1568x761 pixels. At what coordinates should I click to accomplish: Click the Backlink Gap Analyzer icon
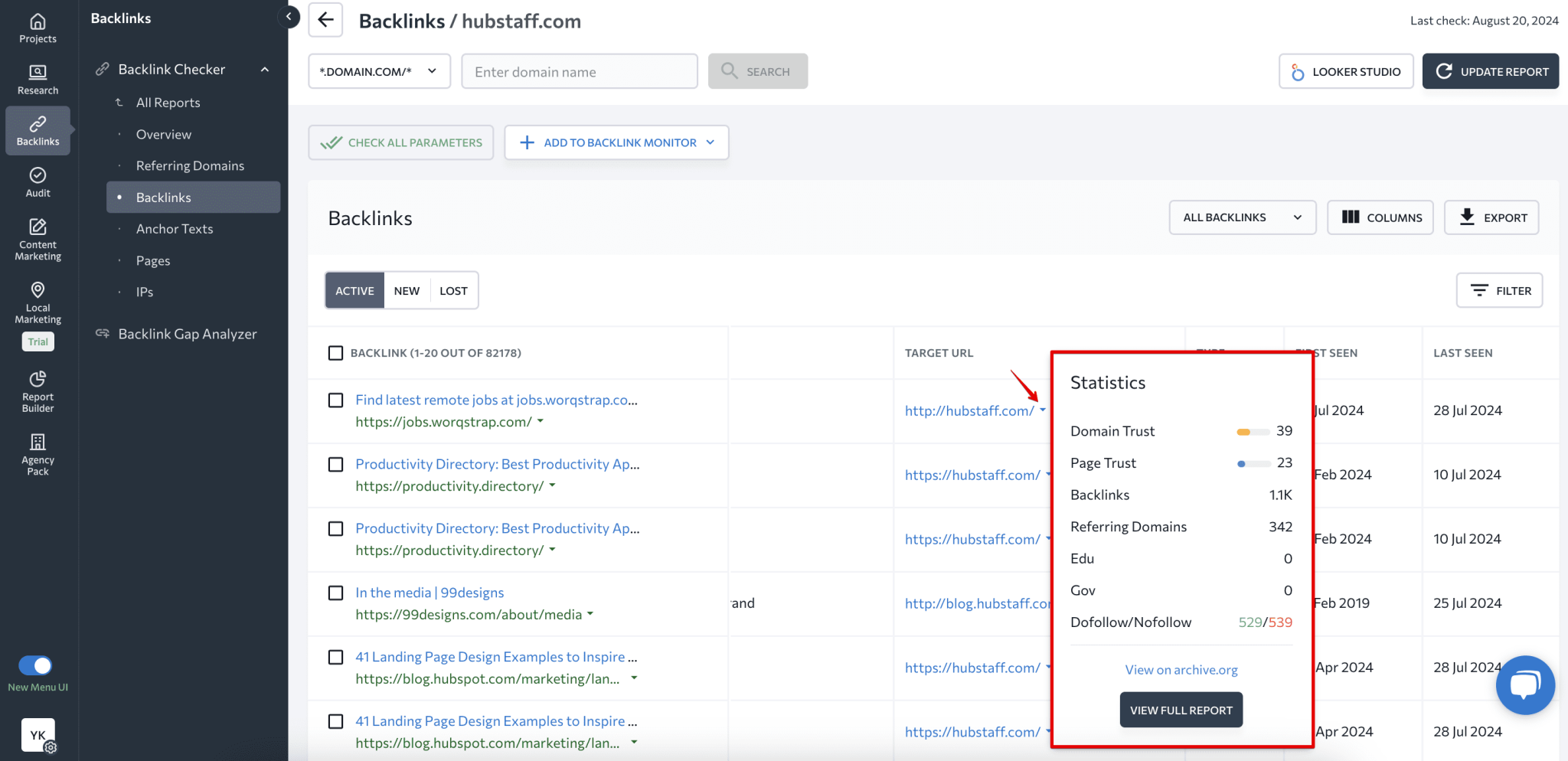(x=102, y=334)
